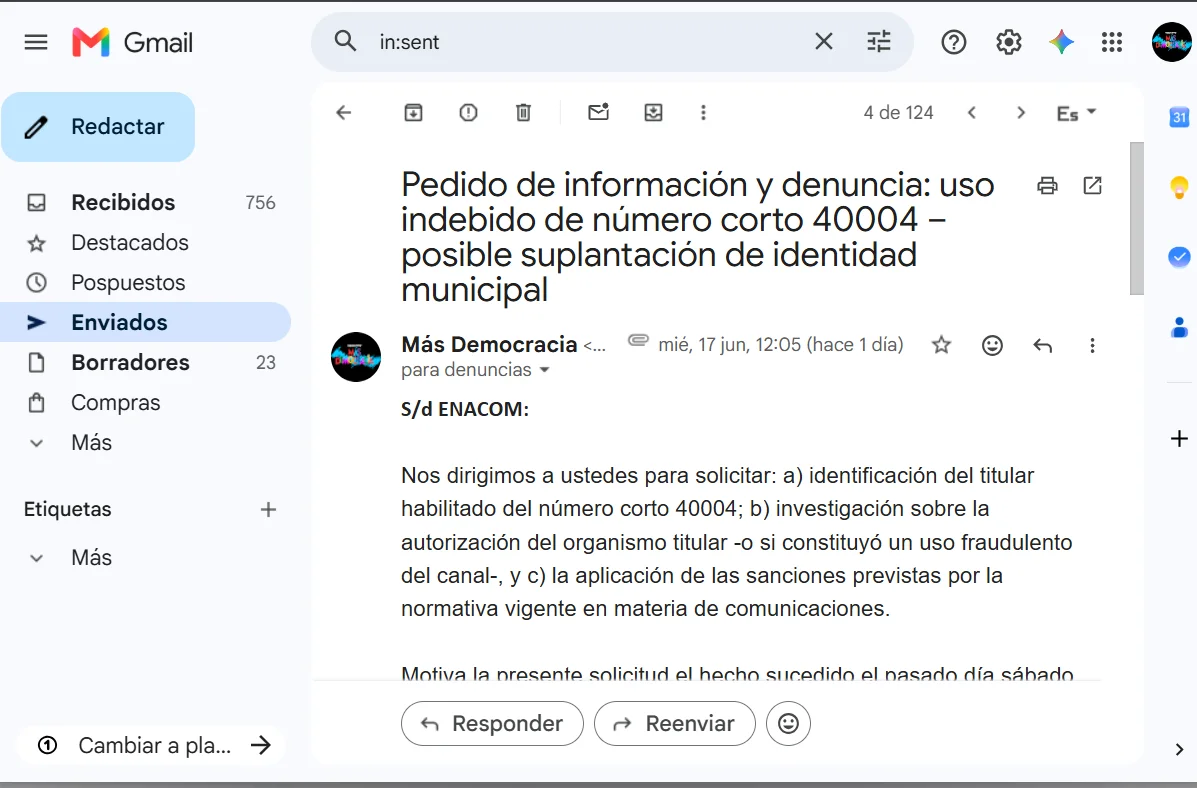Star the Más Democracia message
This screenshot has width=1197, height=788.
click(x=941, y=345)
